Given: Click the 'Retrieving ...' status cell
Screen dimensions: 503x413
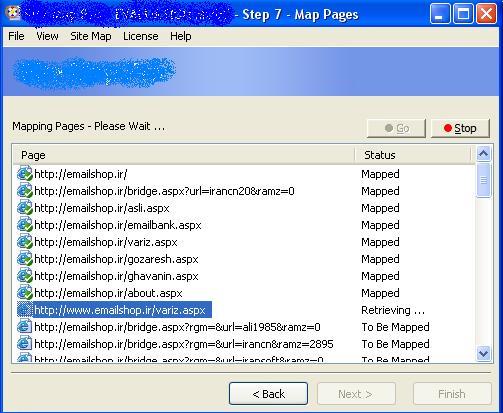Looking at the screenshot, I should [x=393, y=310].
